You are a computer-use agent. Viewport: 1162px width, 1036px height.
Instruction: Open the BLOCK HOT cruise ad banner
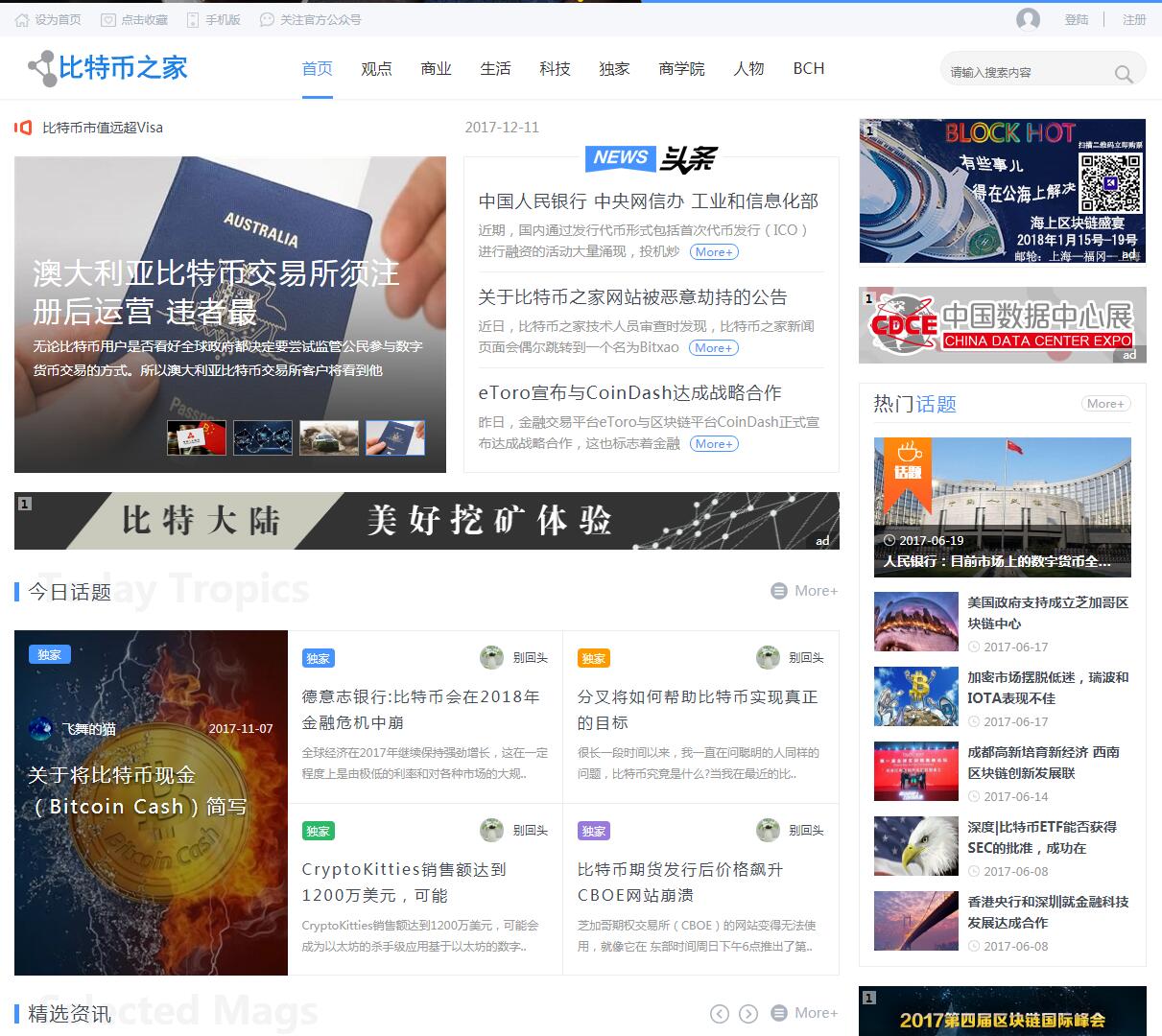coord(1003,191)
